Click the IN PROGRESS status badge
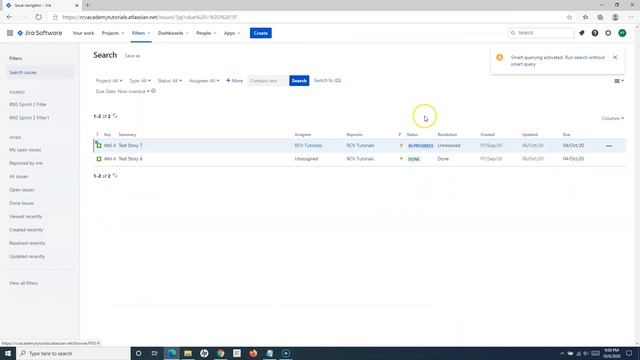The height and width of the screenshot is (360, 640). point(420,146)
